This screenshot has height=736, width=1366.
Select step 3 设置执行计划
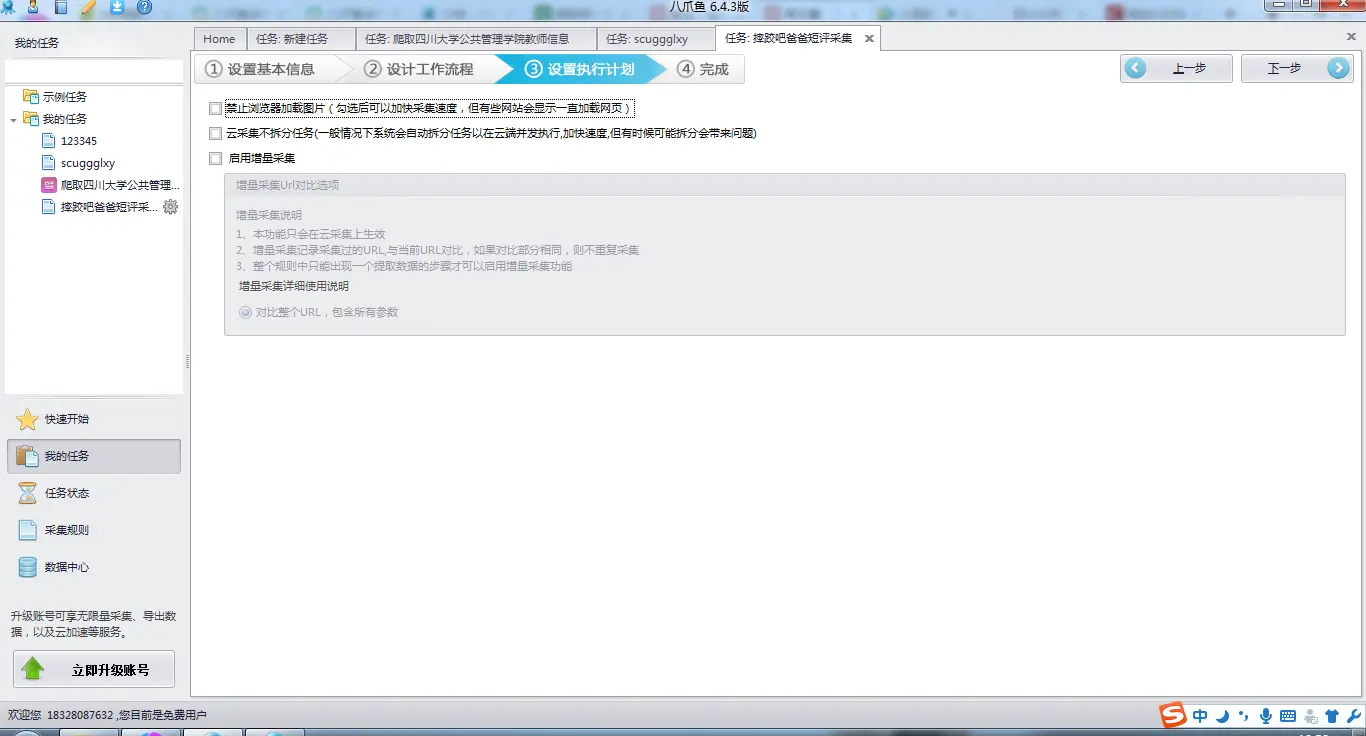click(x=580, y=69)
